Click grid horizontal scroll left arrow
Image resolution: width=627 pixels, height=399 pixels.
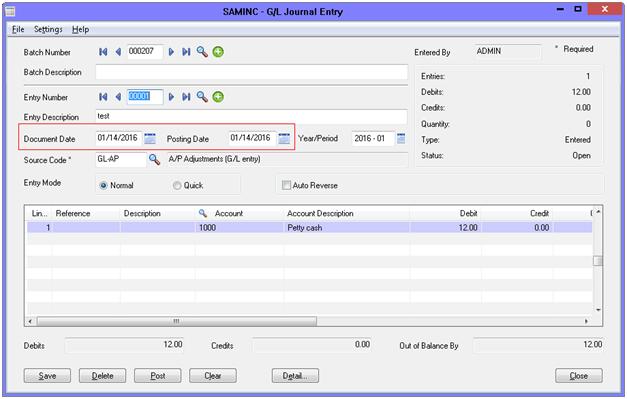(x=30, y=321)
